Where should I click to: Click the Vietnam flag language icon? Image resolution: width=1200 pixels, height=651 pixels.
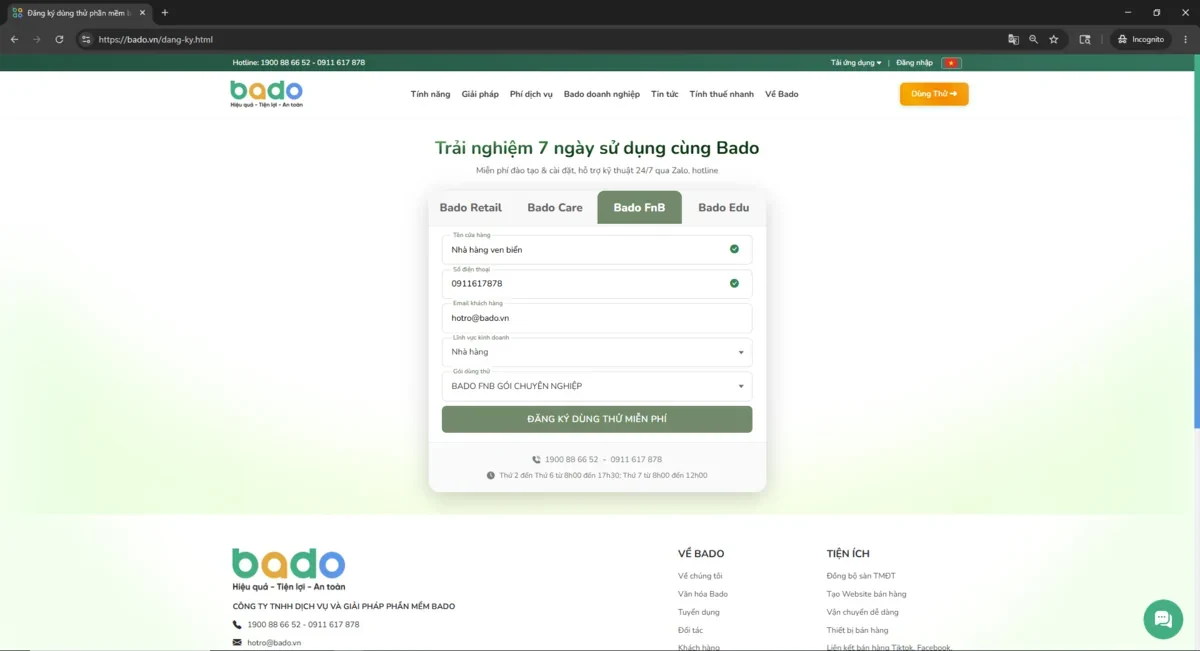click(x=951, y=63)
